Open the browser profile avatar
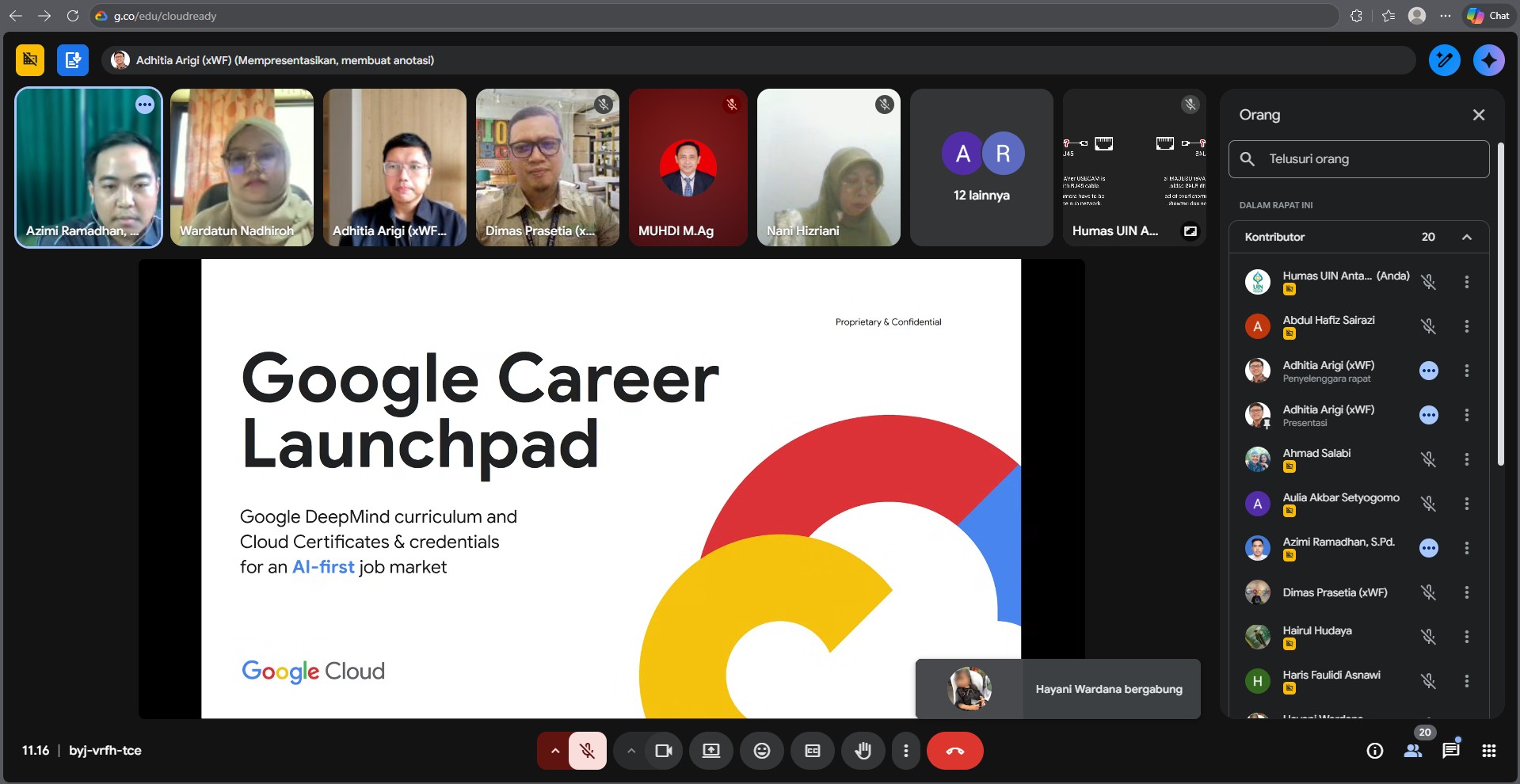Screen dimensions: 1520x784 click(x=1417, y=16)
